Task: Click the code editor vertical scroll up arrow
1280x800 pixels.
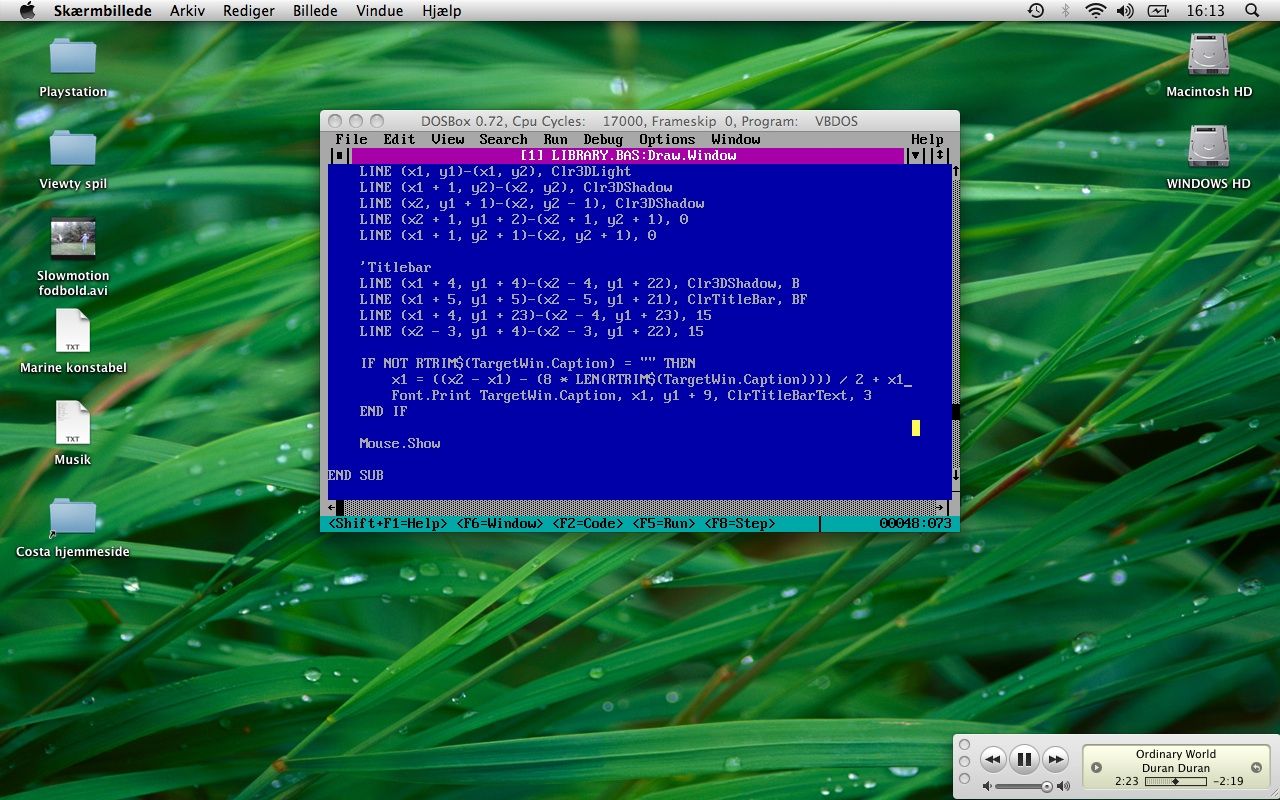Action: pyautogui.click(x=955, y=171)
